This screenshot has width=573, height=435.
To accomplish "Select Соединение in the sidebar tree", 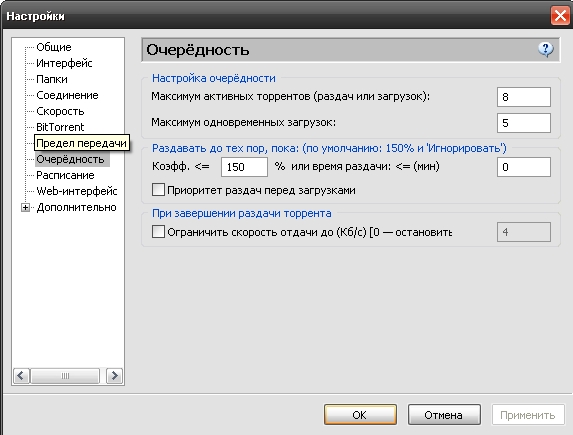I will (67, 95).
